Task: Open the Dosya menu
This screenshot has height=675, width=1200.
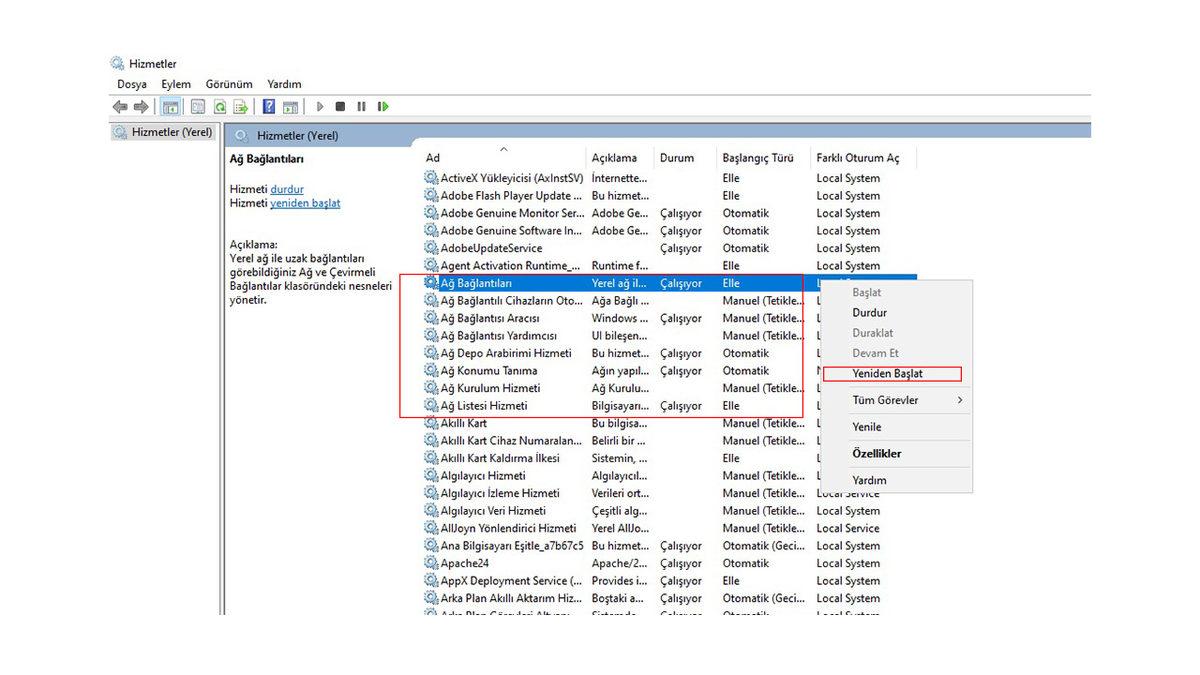Action: click(x=132, y=84)
